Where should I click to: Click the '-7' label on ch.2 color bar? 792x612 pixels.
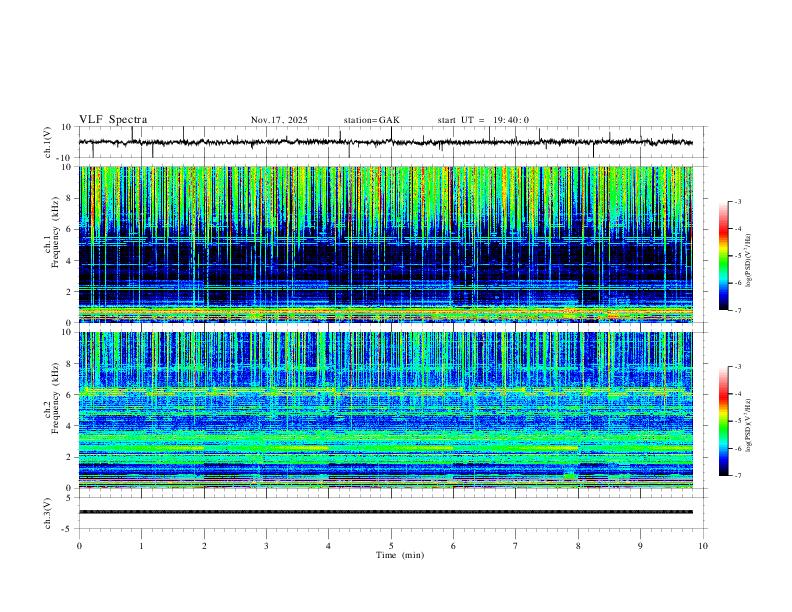(x=737, y=476)
